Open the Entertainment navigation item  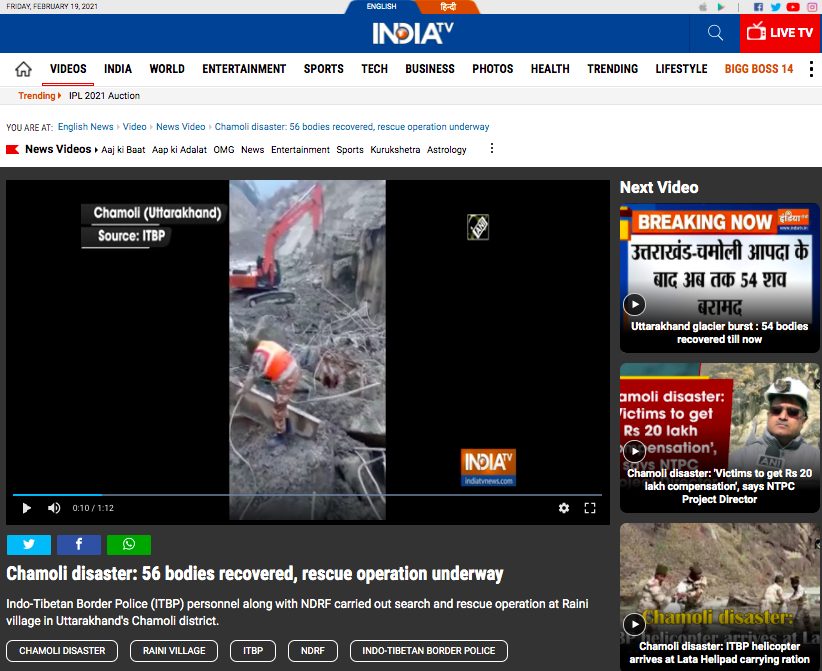(x=244, y=69)
